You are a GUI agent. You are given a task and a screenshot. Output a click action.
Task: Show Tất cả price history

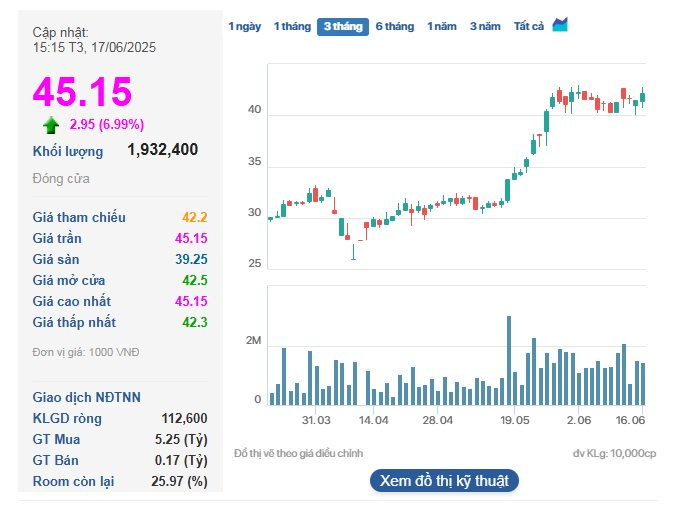(x=528, y=27)
